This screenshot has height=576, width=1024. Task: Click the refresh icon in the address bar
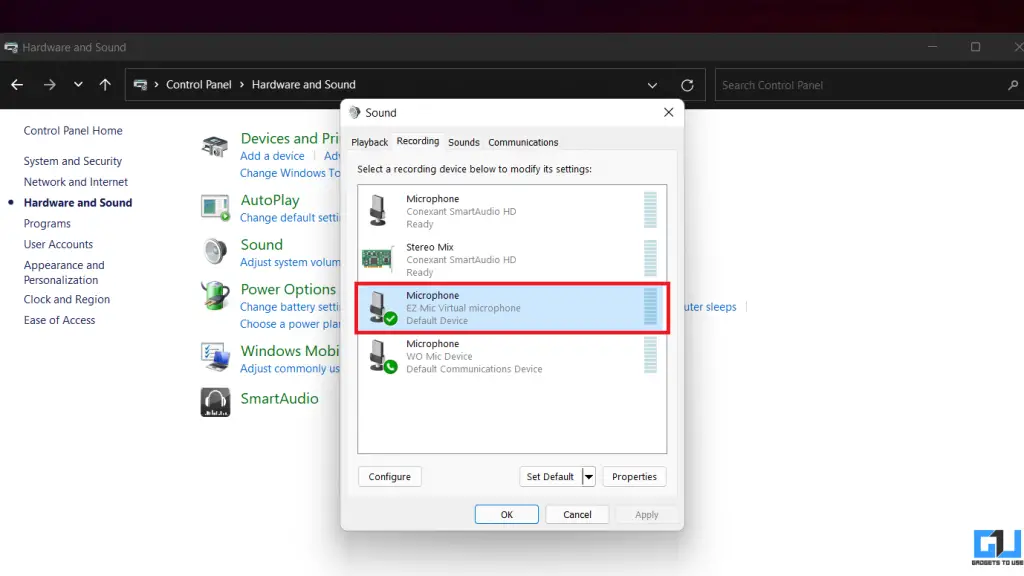click(x=687, y=85)
